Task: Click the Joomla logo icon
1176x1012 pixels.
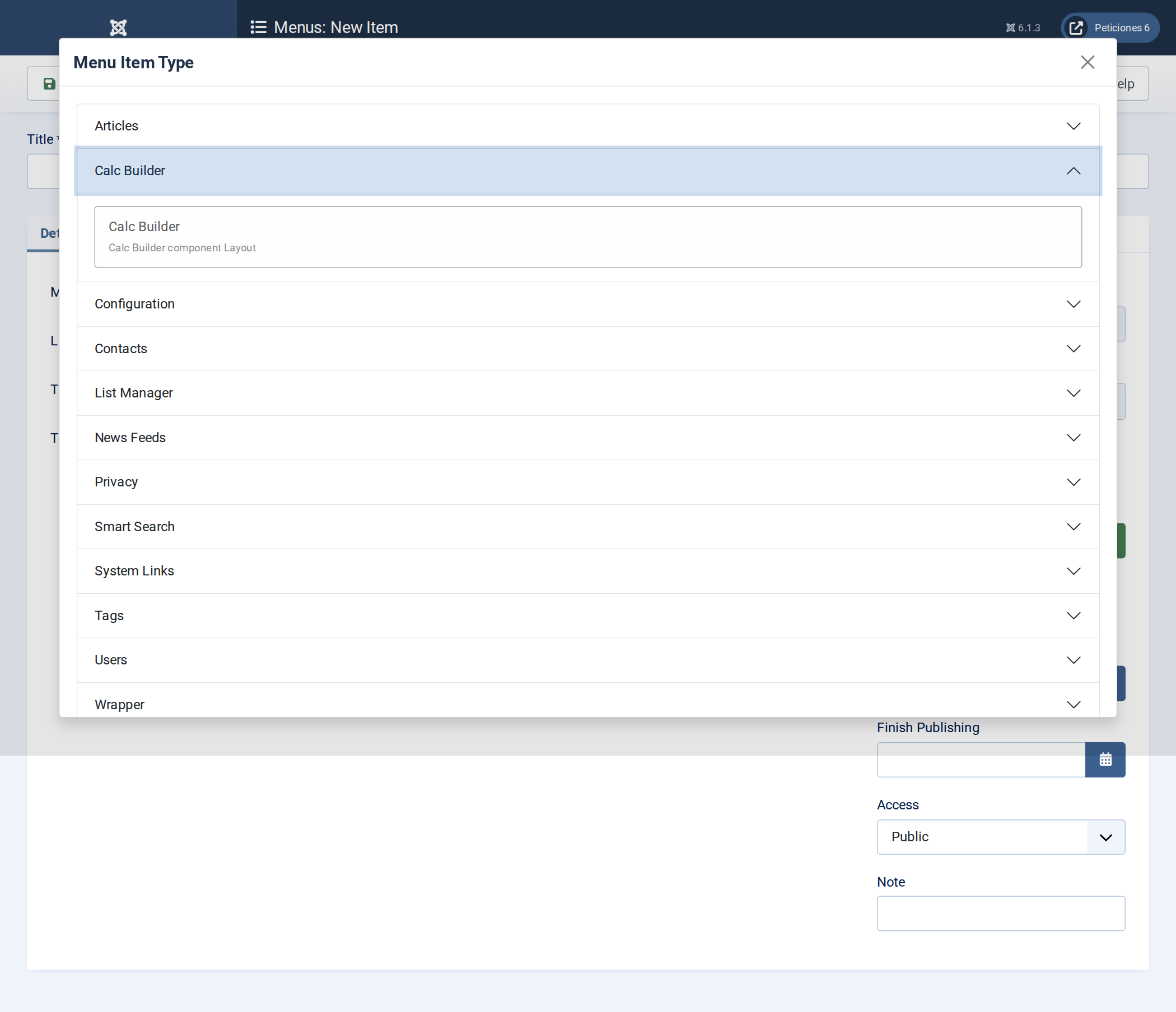Action: click(118, 27)
